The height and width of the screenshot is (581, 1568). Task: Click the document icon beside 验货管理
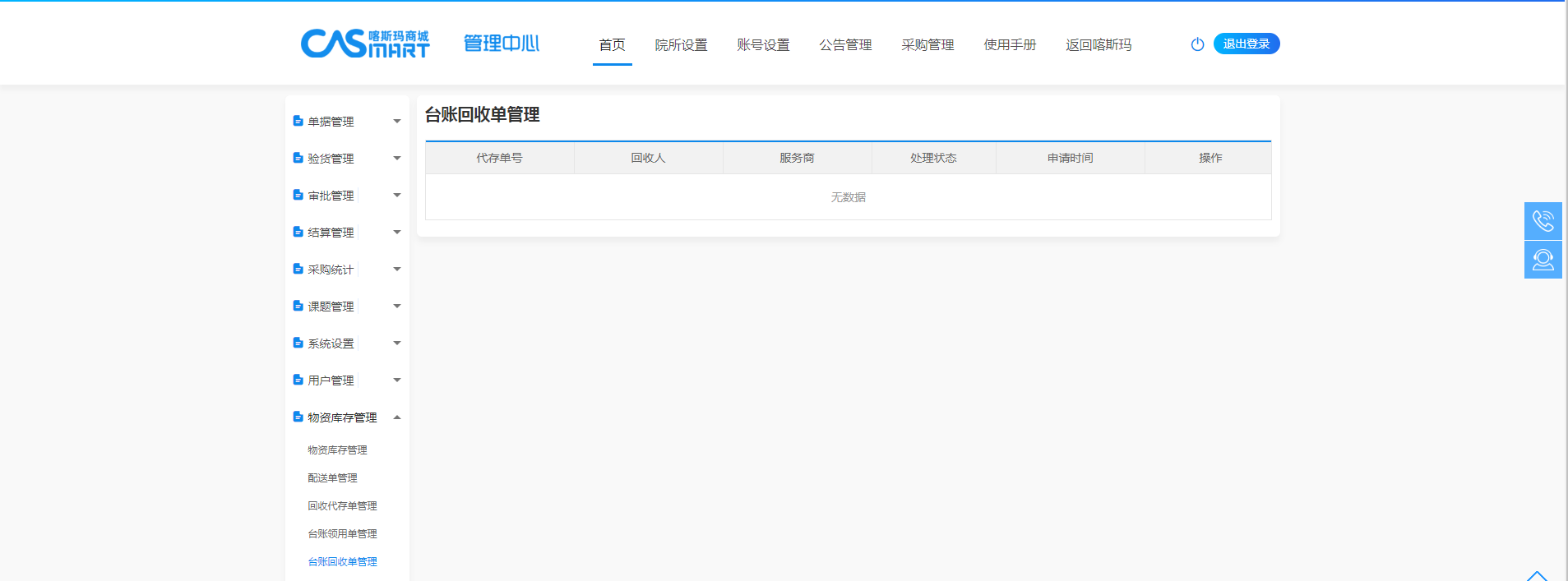pos(298,158)
